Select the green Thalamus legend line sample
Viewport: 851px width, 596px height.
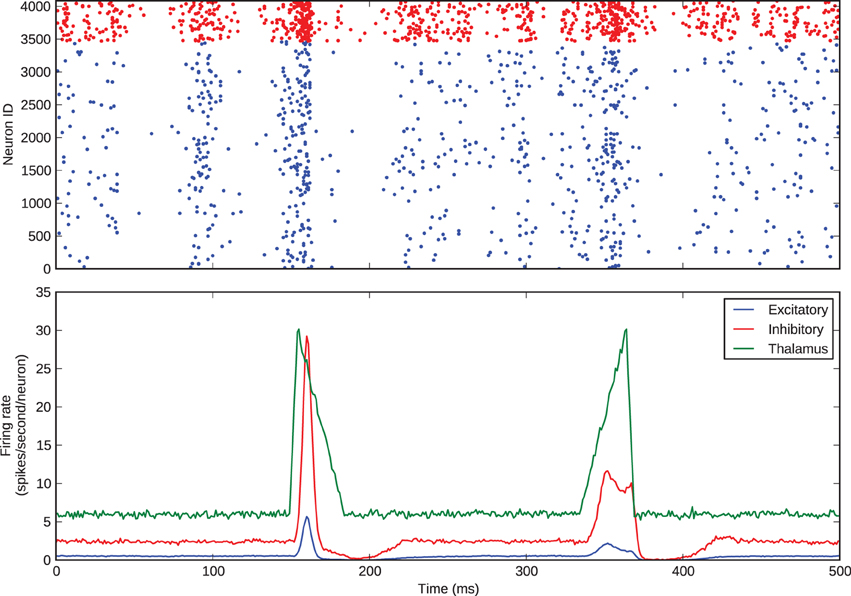point(744,349)
